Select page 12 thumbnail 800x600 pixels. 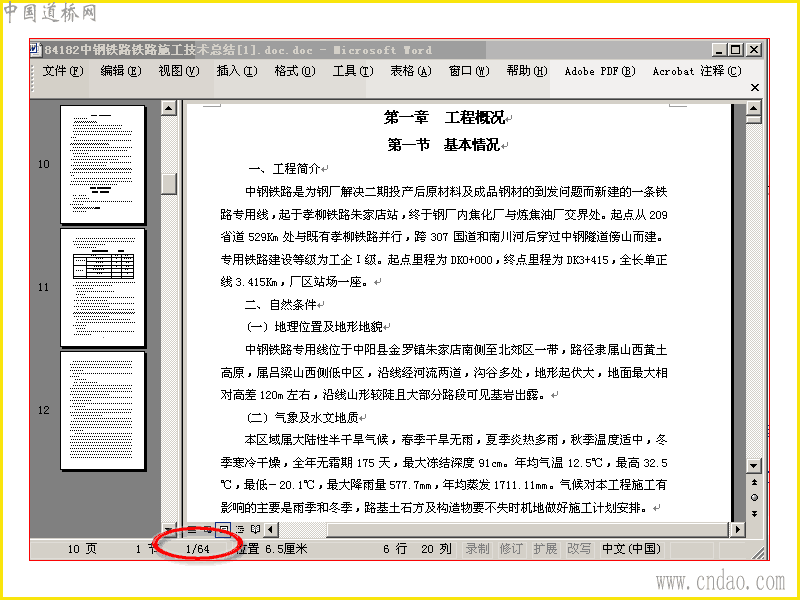coord(103,411)
